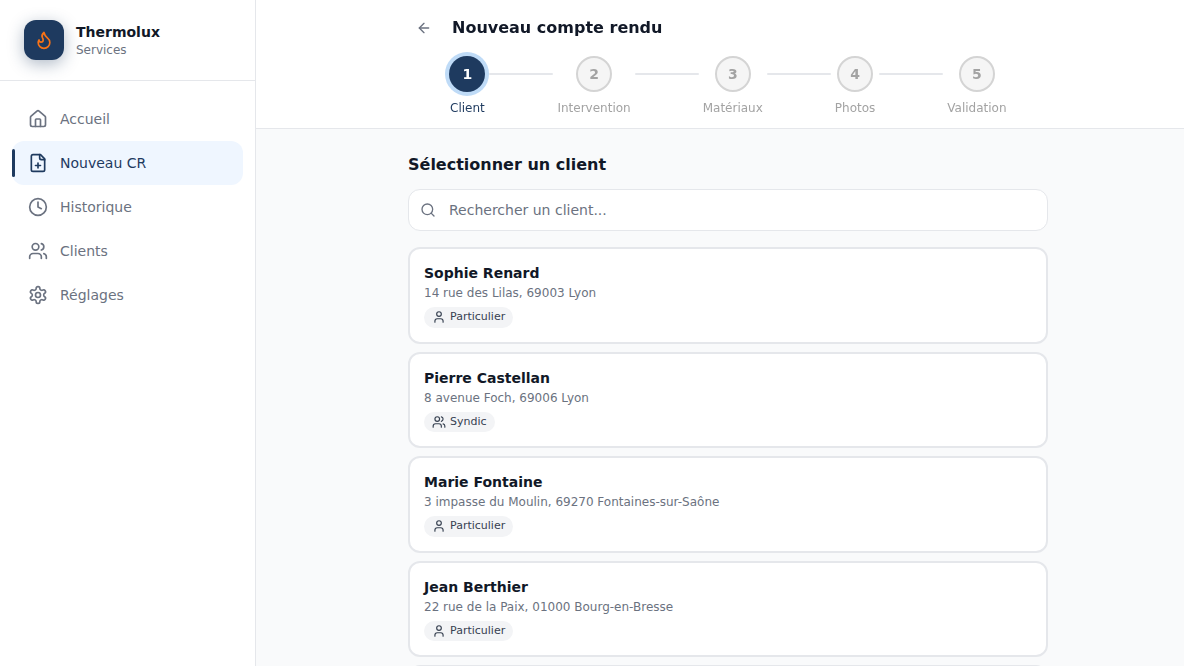Viewport: 1184px width, 666px height.
Task: Jump to step 3 Matériaux
Action: click(x=732, y=74)
